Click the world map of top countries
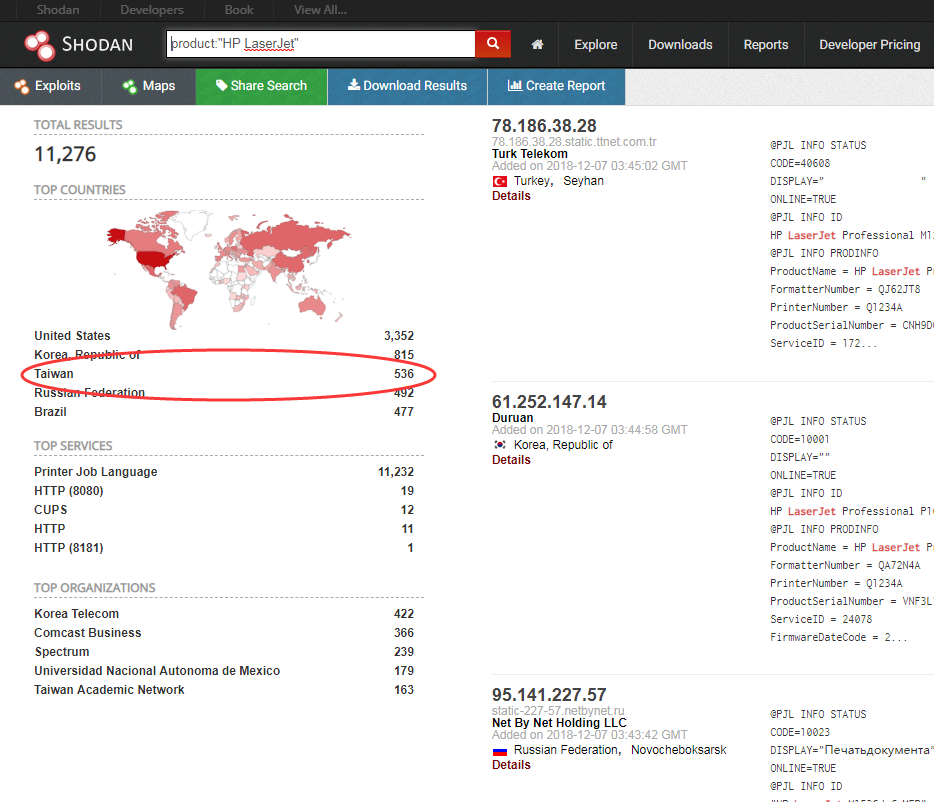934x802 pixels. pos(228,260)
